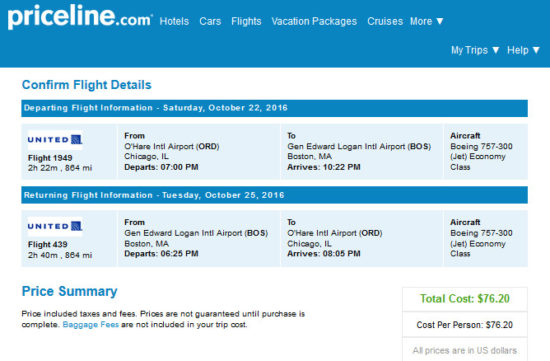Open the My Trips dropdown
Viewport: 550px width, 361px height.
click(475, 50)
